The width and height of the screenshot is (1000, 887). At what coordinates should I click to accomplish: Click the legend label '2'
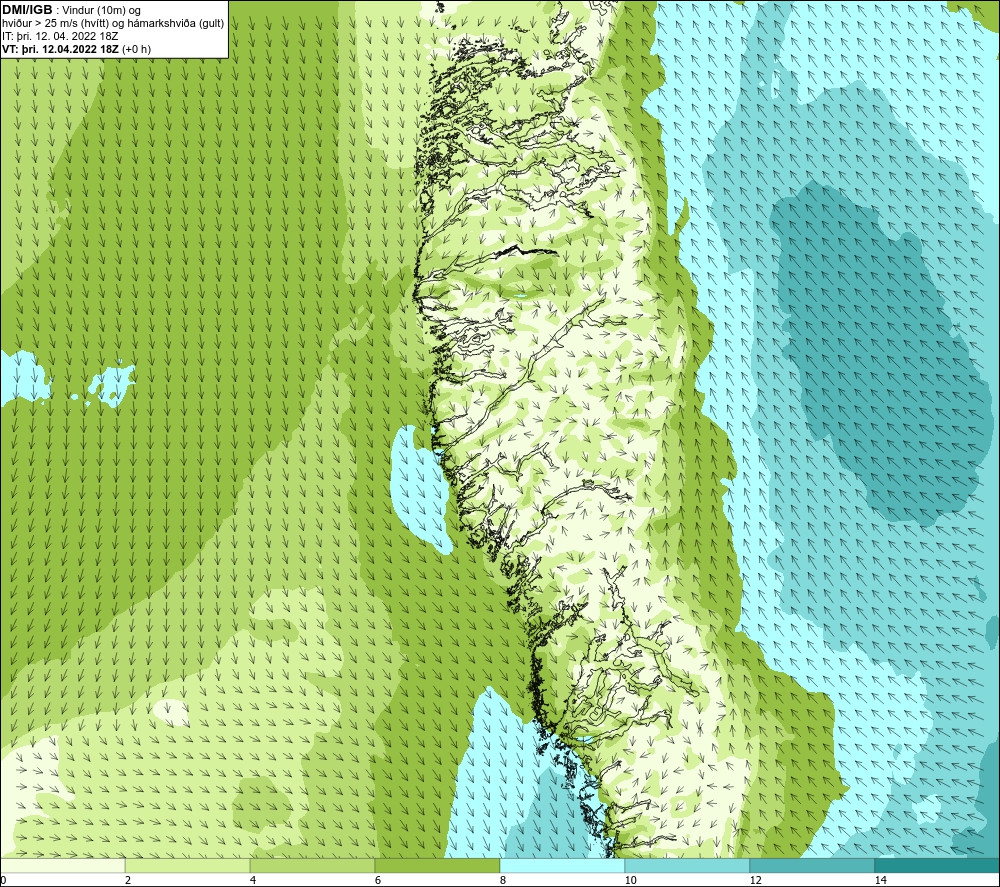(x=128, y=880)
